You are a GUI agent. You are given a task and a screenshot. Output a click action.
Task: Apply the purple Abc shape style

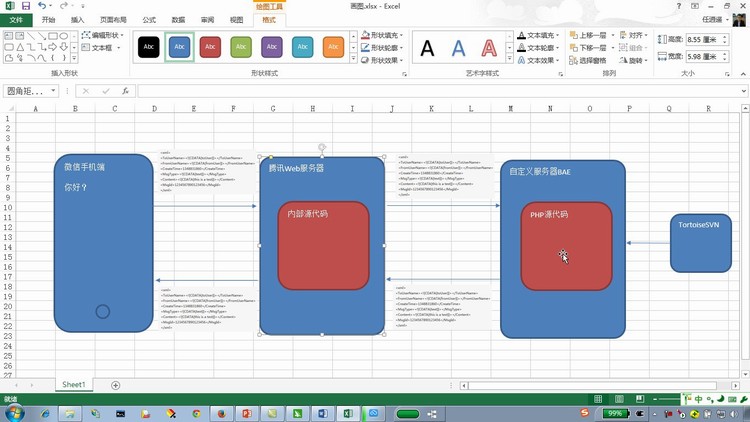(272, 47)
